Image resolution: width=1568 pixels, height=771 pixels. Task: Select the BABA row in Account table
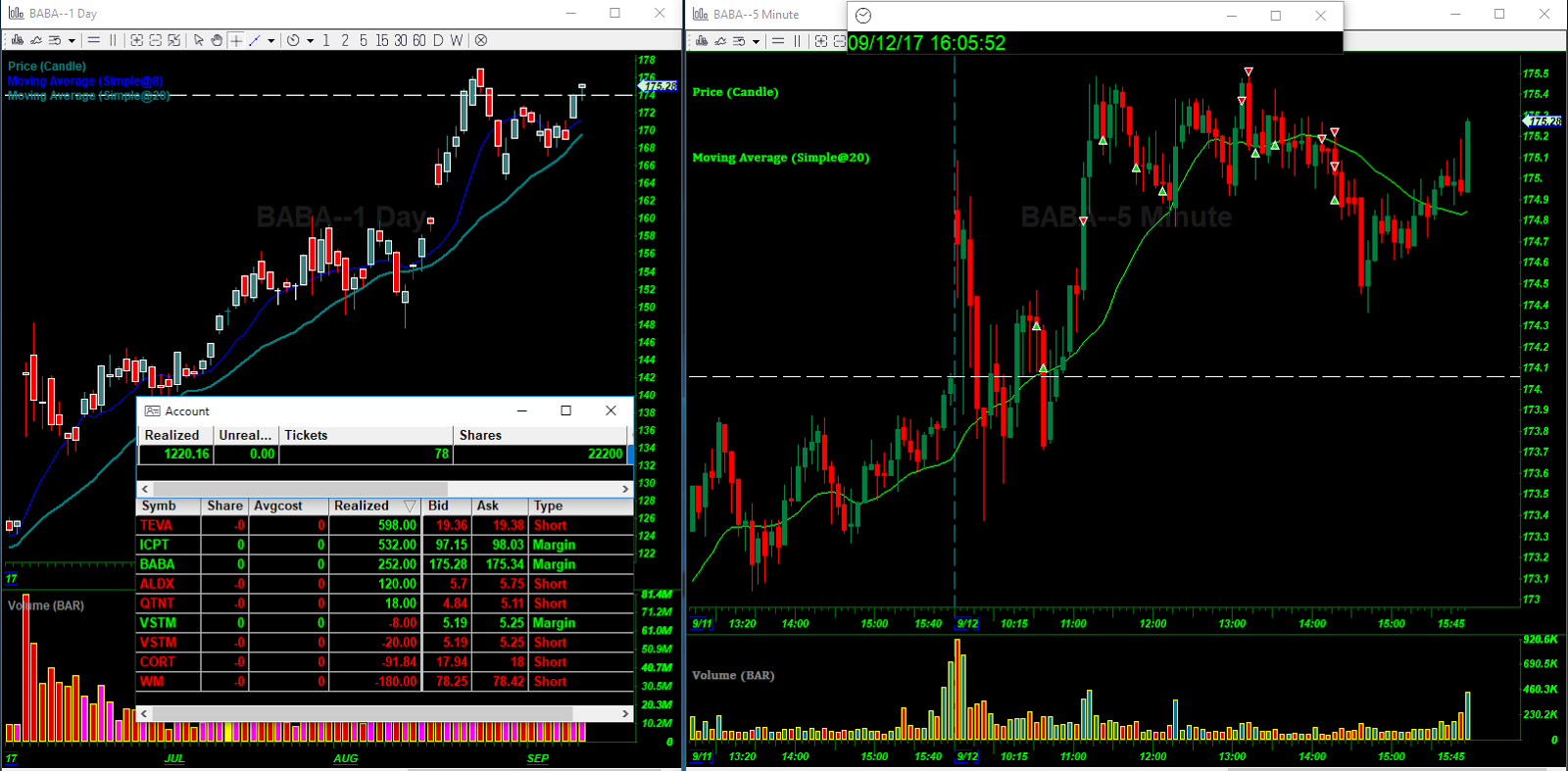pos(384,565)
